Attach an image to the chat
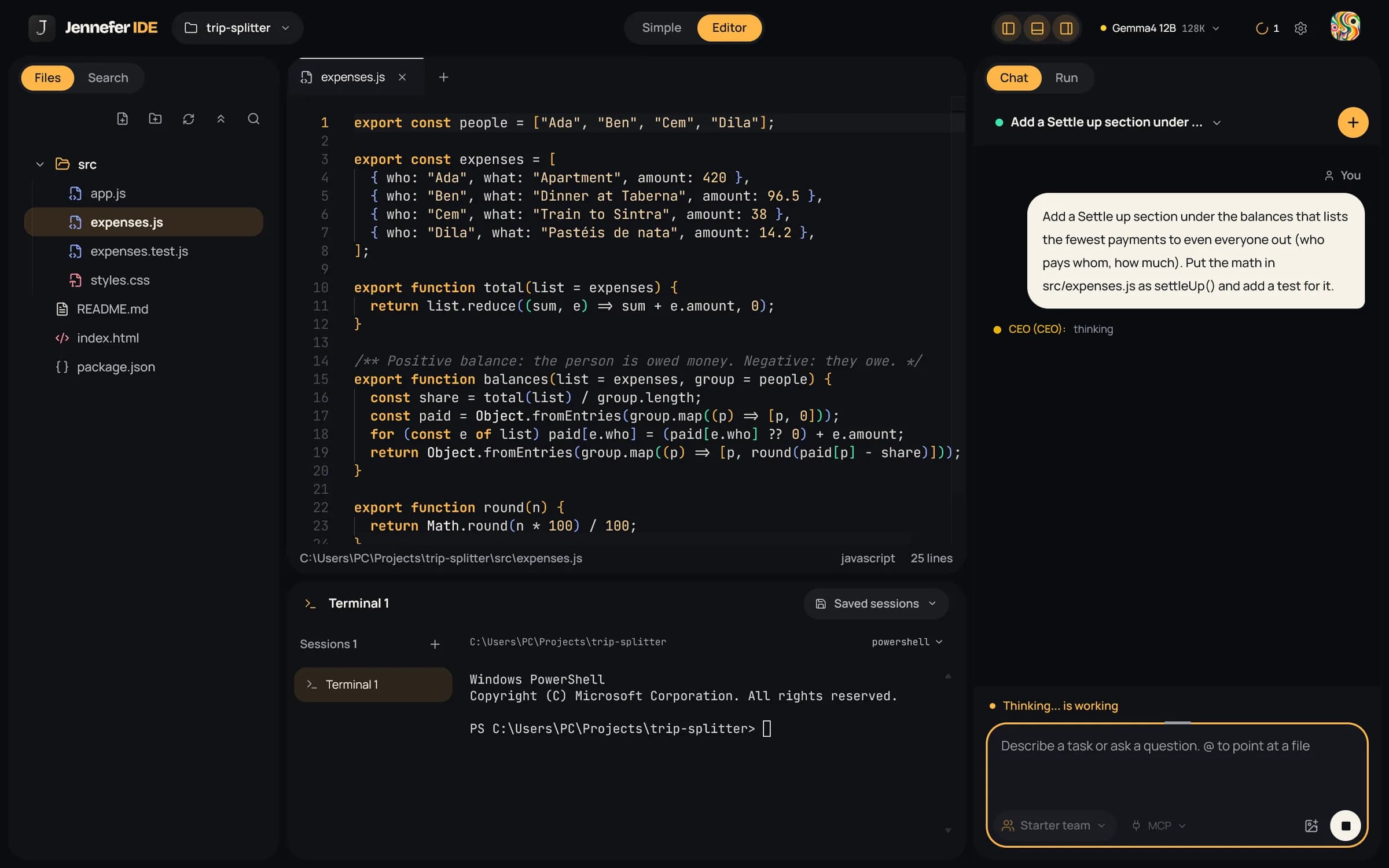 pos(1311,826)
